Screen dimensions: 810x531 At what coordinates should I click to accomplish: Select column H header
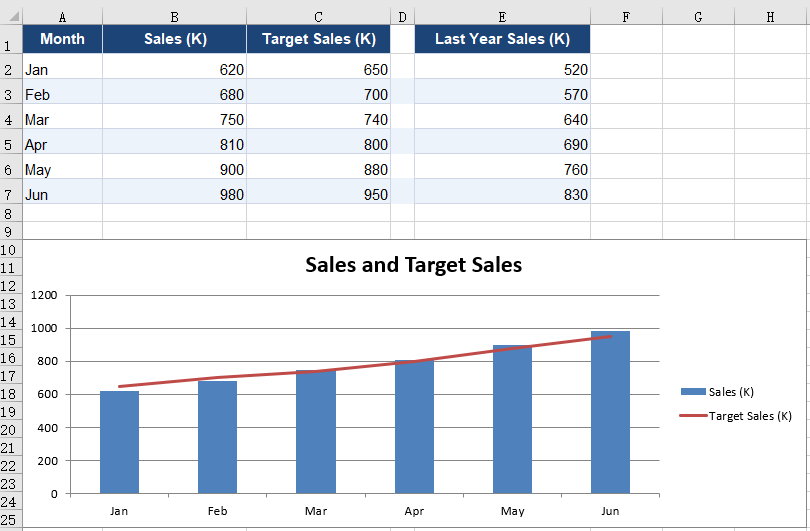[771, 17]
